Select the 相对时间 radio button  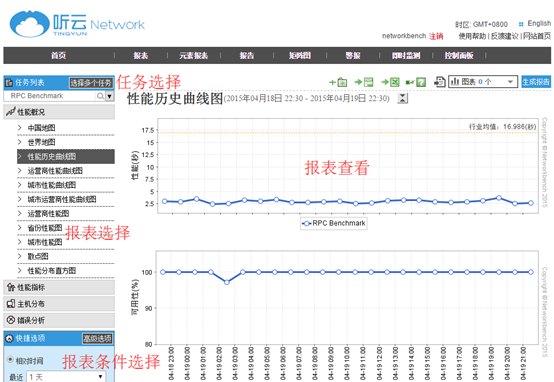pos(11,359)
